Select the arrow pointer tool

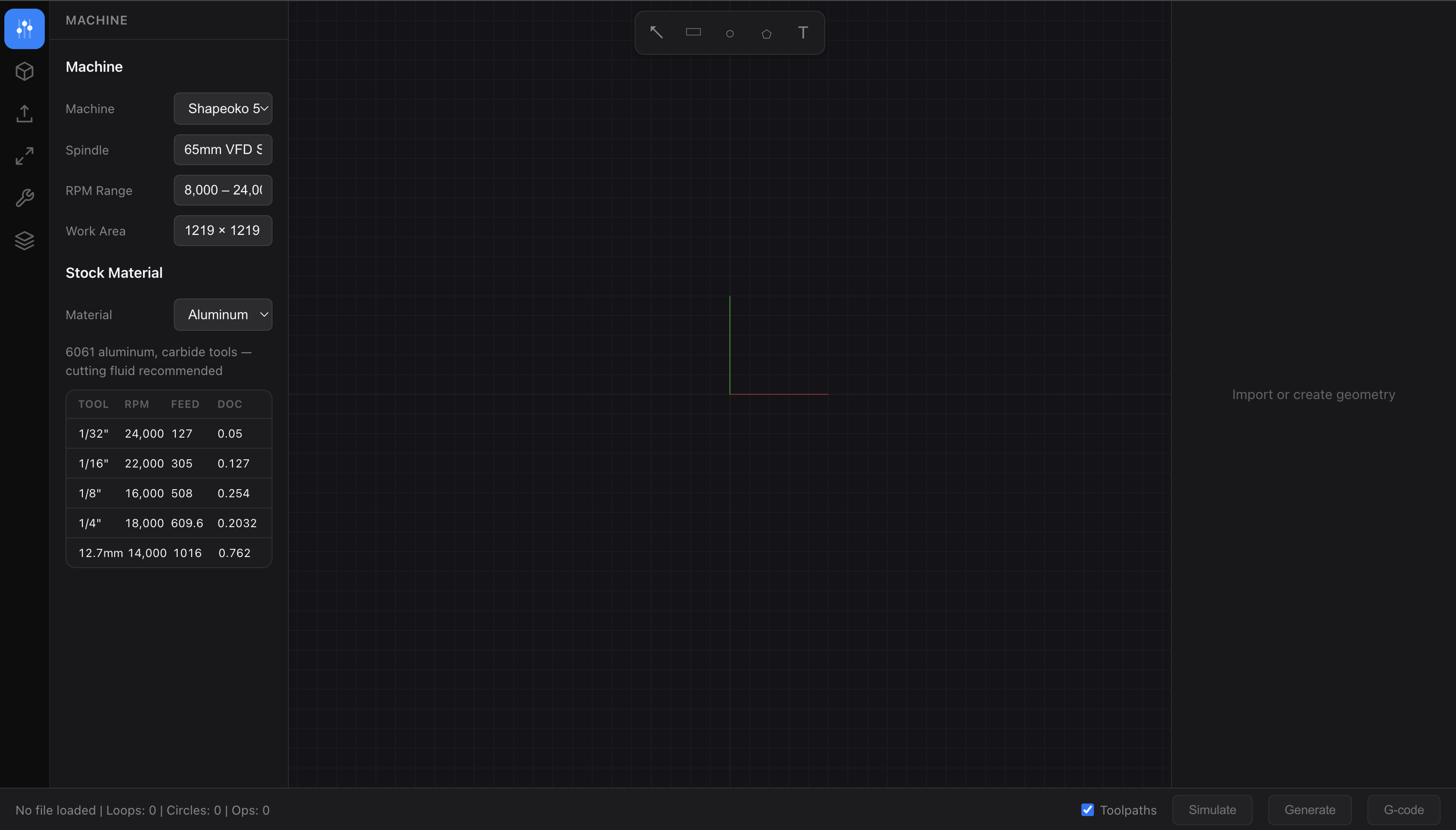(x=657, y=32)
